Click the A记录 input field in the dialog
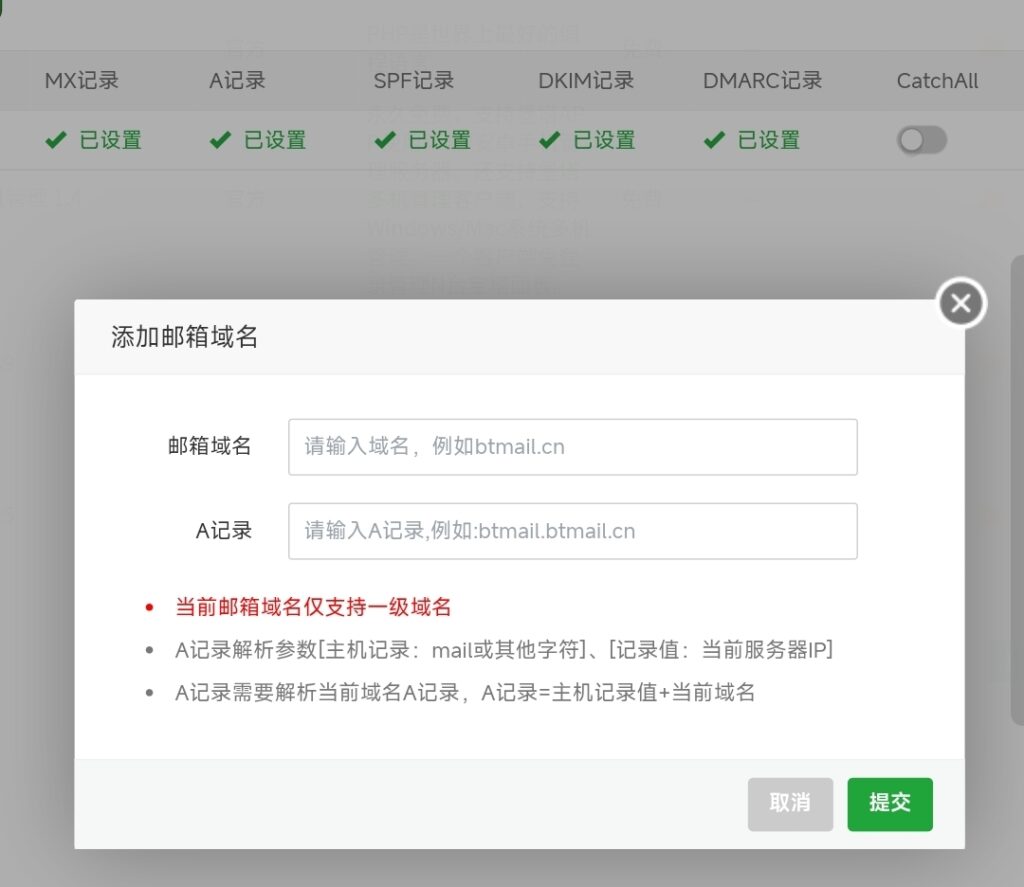This screenshot has width=1024, height=887. click(572, 531)
